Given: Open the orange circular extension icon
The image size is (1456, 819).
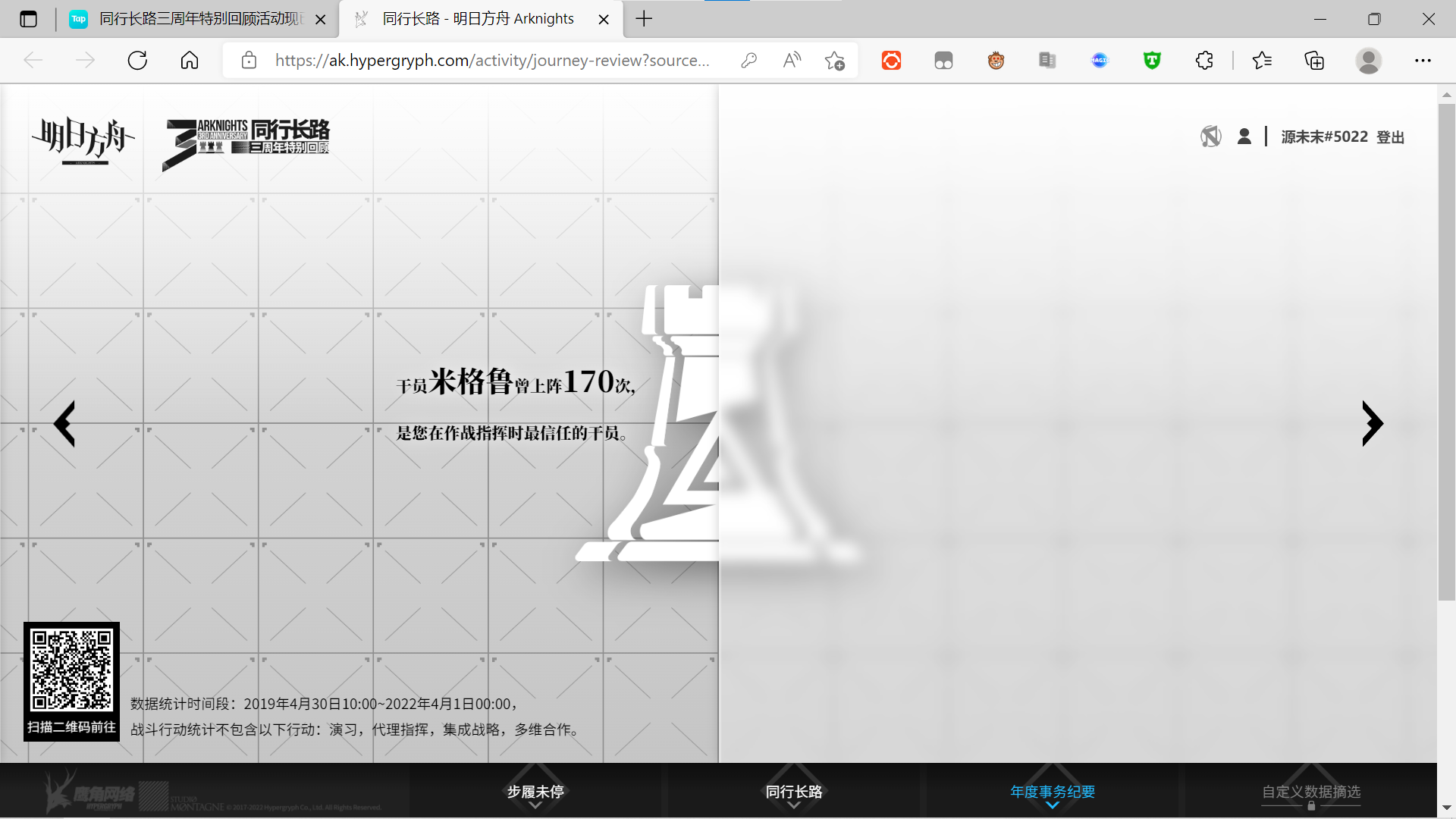Looking at the screenshot, I should pyautogui.click(x=892, y=61).
